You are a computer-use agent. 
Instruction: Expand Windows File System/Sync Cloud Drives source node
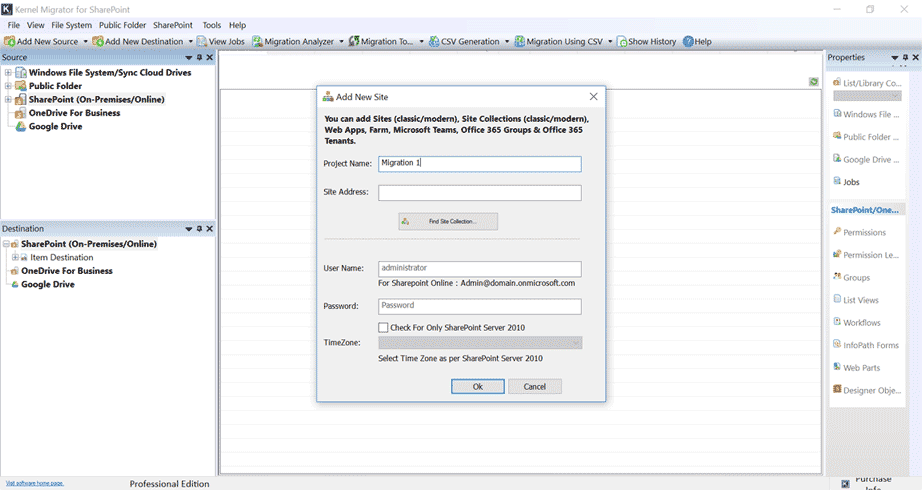tap(8, 72)
